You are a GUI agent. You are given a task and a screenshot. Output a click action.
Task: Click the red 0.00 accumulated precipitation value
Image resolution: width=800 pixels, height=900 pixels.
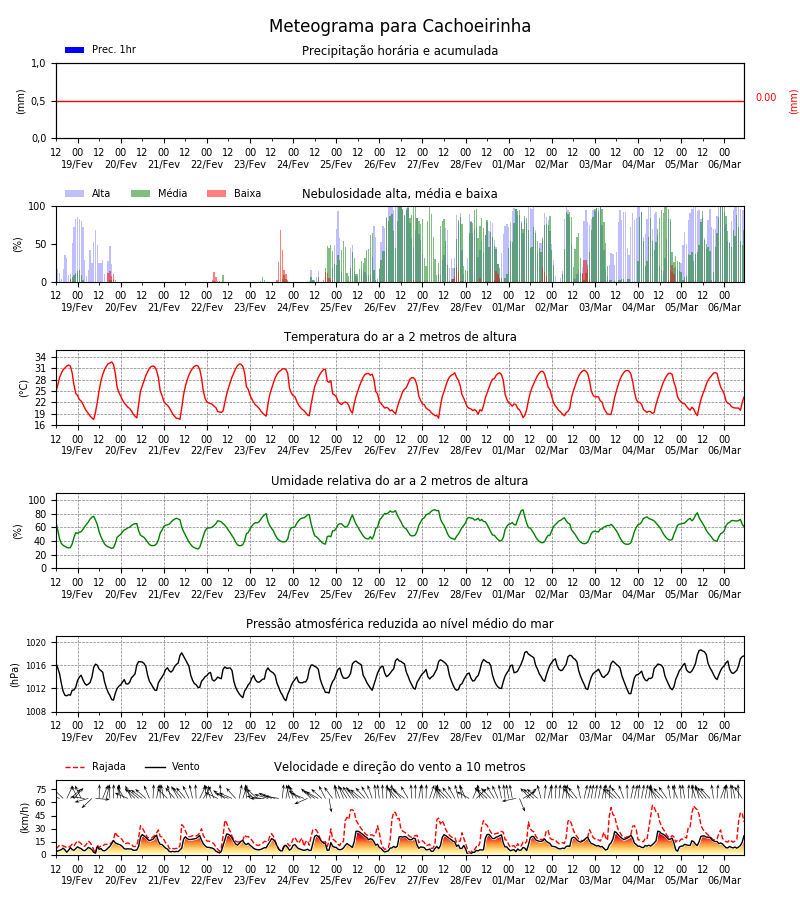(x=766, y=98)
